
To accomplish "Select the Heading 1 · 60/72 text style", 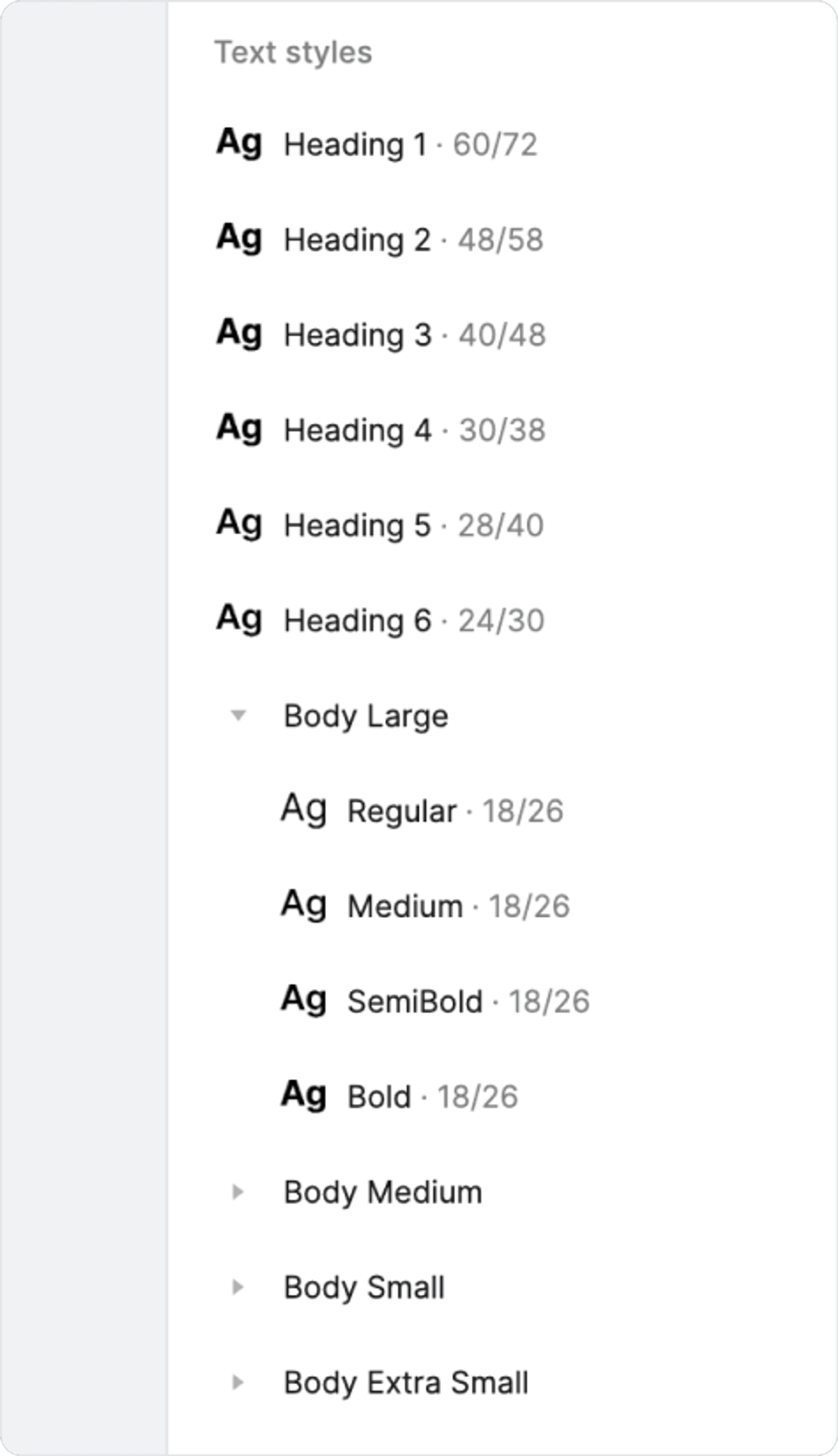I will pyautogui.click(x=411, y=144).
